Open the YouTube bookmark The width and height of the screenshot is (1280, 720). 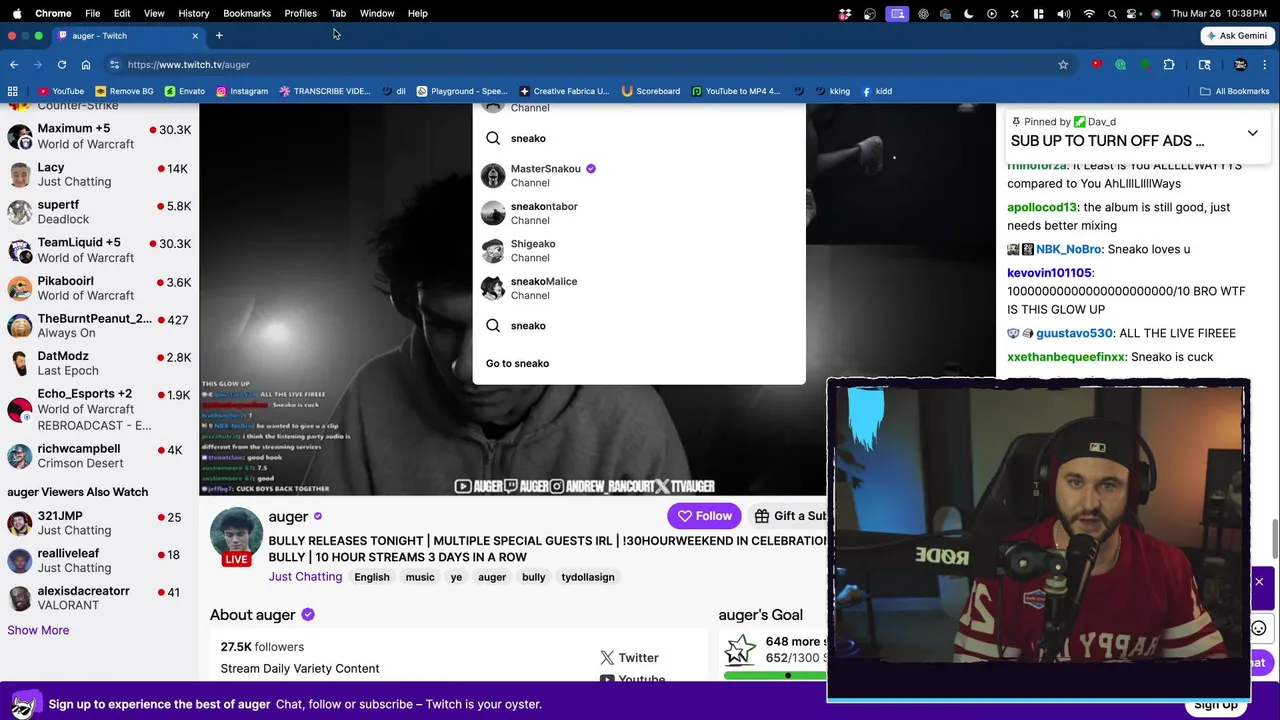61,91
